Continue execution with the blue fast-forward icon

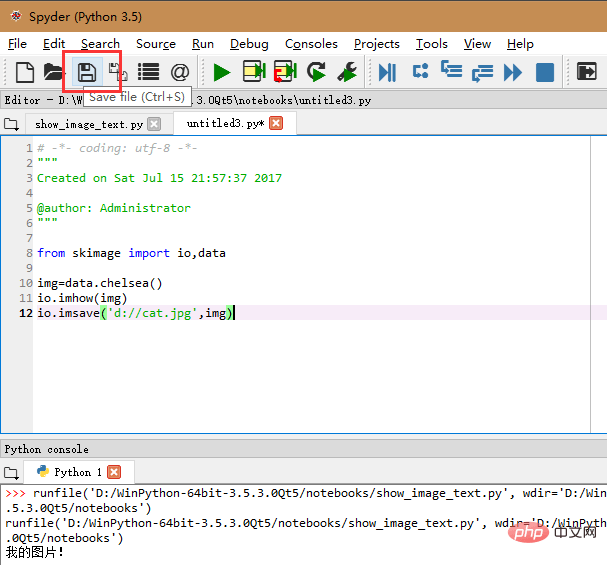pos(513,72)
